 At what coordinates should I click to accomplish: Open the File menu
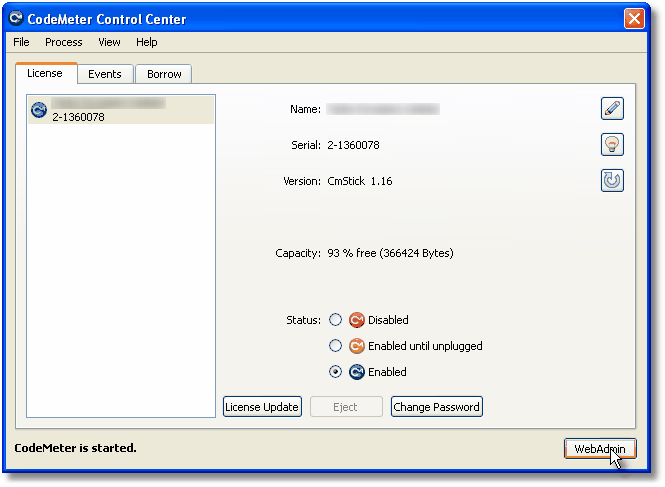pyautogui.click(x=21, y=42)
